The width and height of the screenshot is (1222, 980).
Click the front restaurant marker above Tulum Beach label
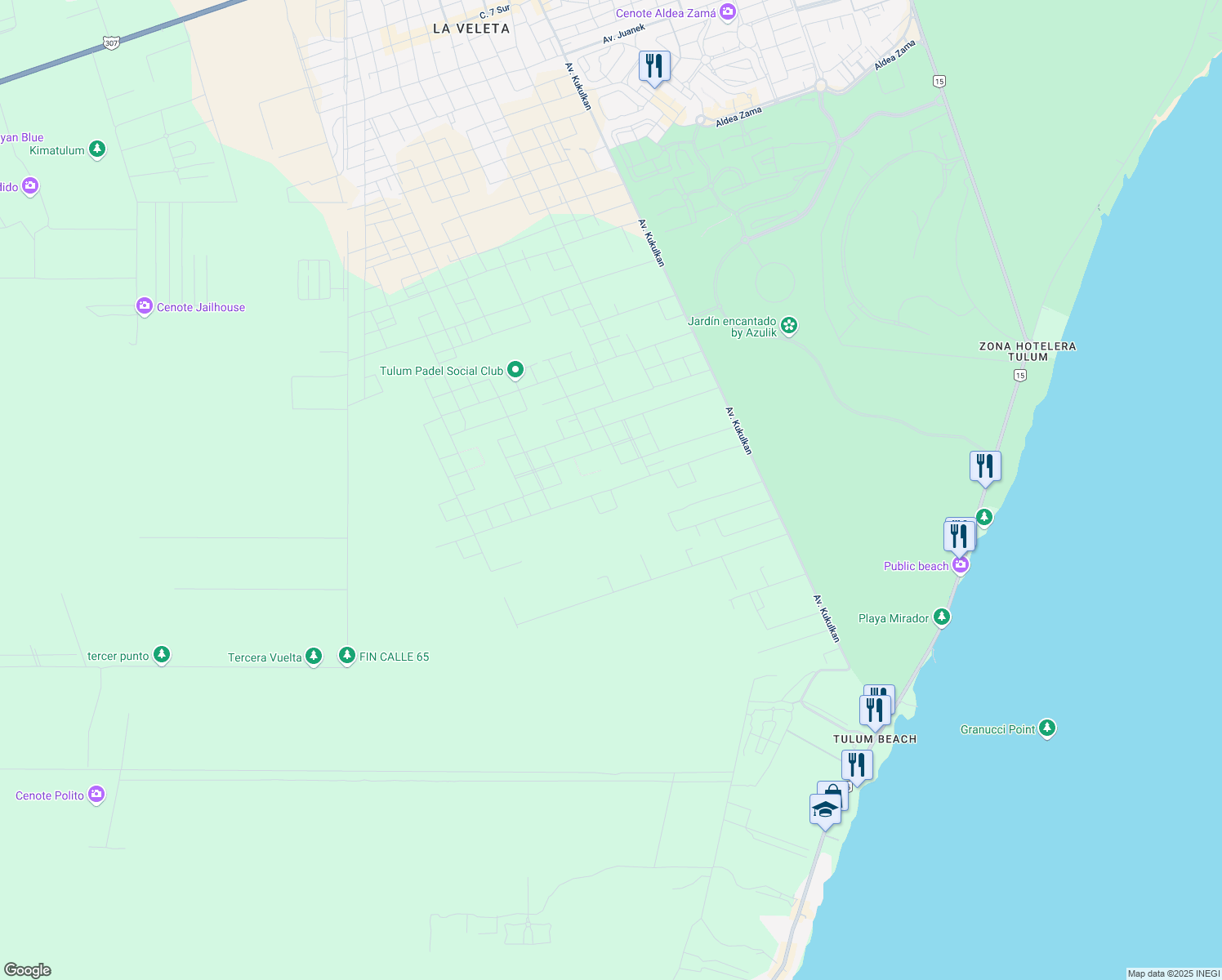[875, 711]
